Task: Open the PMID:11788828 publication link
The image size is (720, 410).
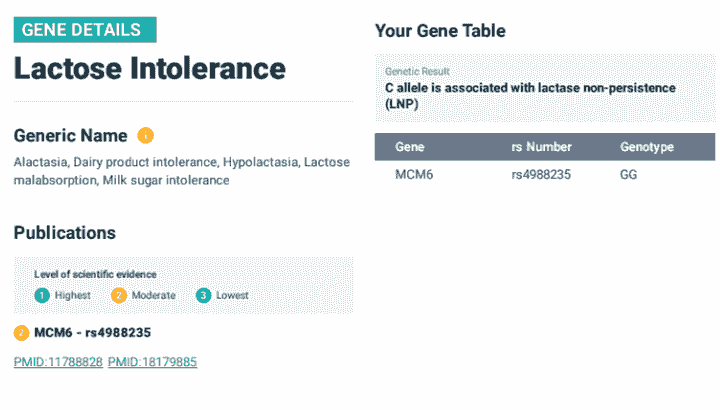Action: [x=58, y=362]
